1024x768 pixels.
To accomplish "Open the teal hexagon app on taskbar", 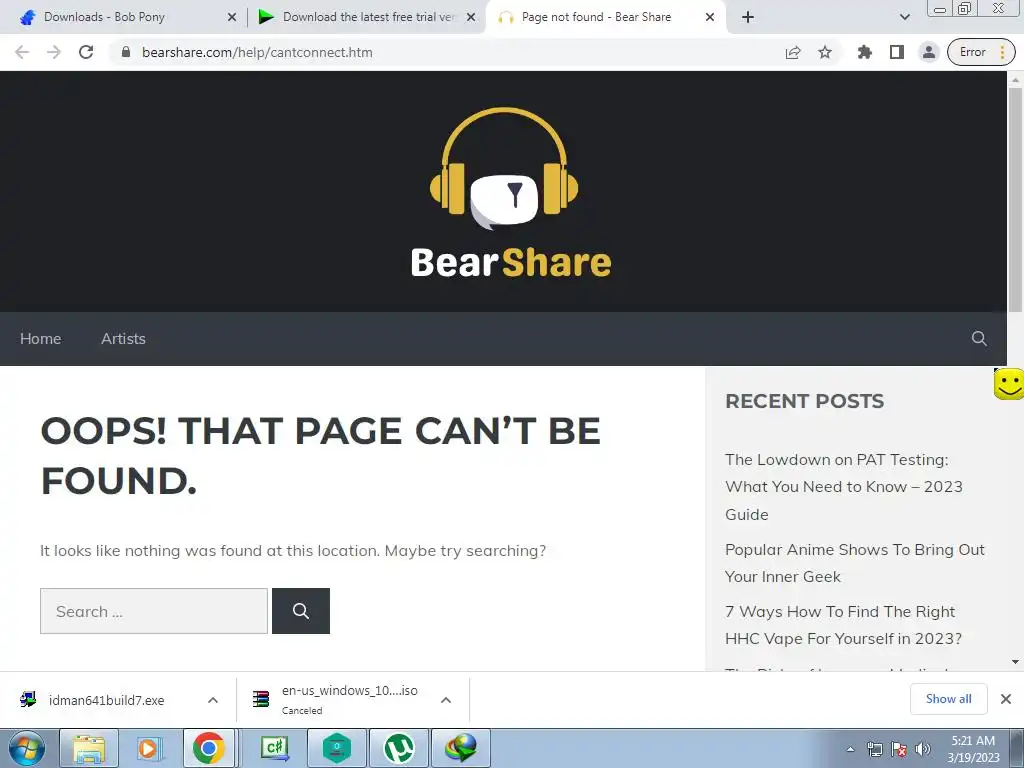I will tap(336, 748).
